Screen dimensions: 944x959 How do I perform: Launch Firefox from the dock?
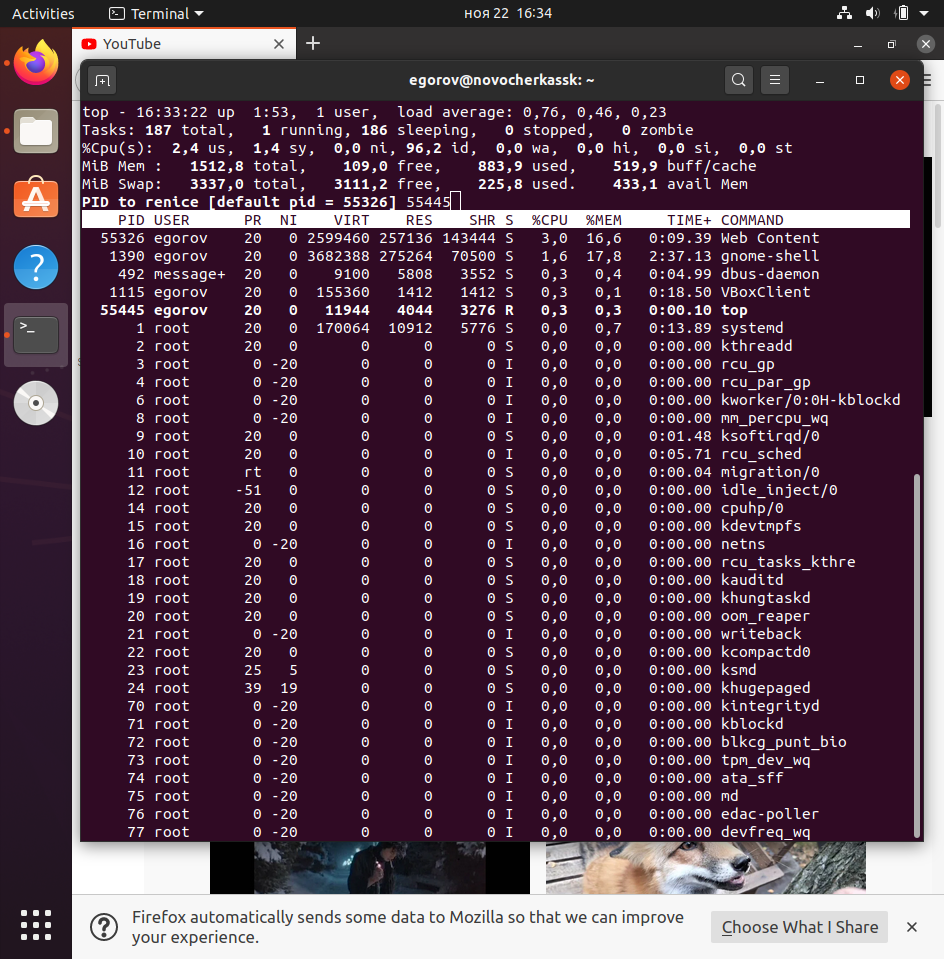(36, 64)
